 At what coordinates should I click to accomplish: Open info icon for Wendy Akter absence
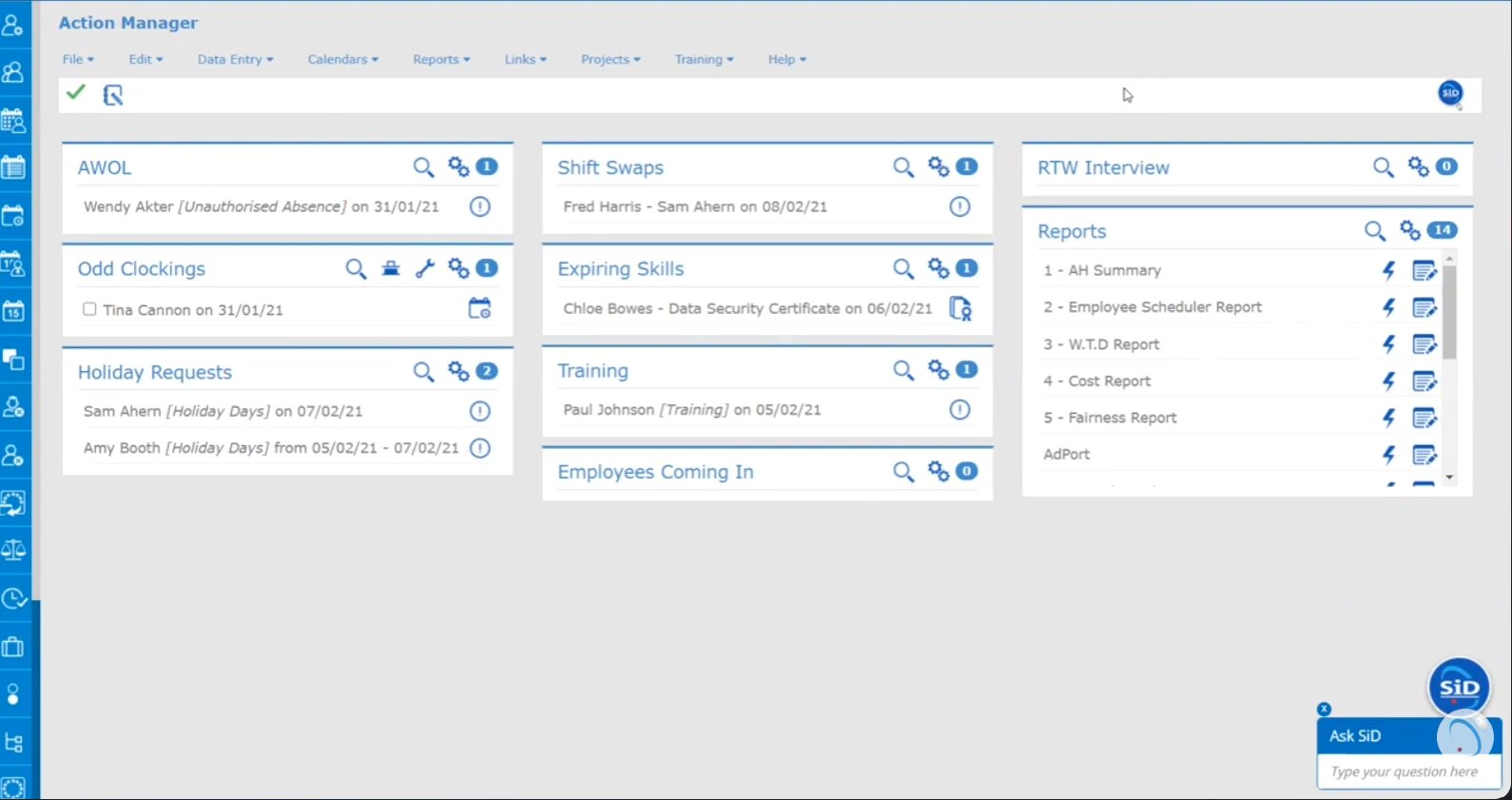(480, 206)
